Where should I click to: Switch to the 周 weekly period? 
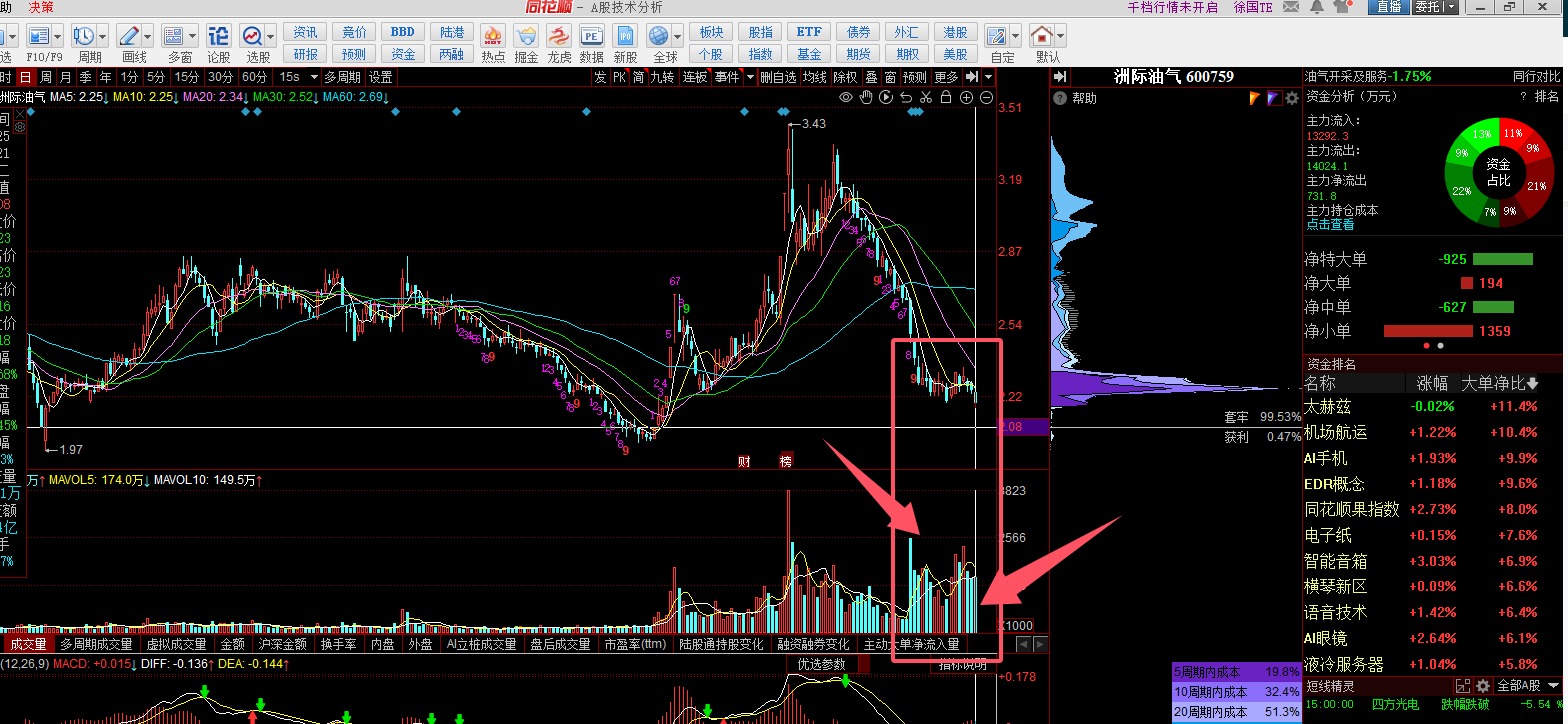(46, 77)
